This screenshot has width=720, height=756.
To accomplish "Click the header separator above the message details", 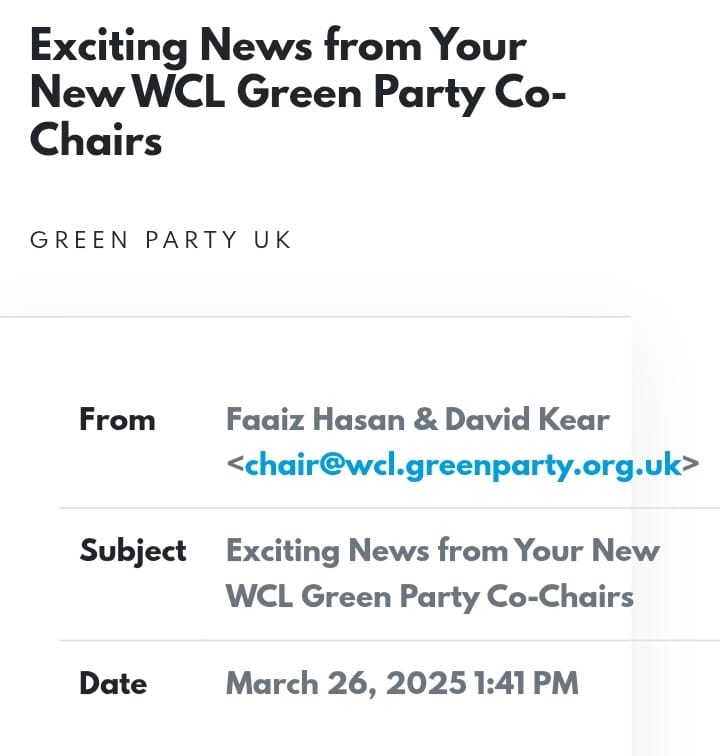I will (x=316, y=317).
